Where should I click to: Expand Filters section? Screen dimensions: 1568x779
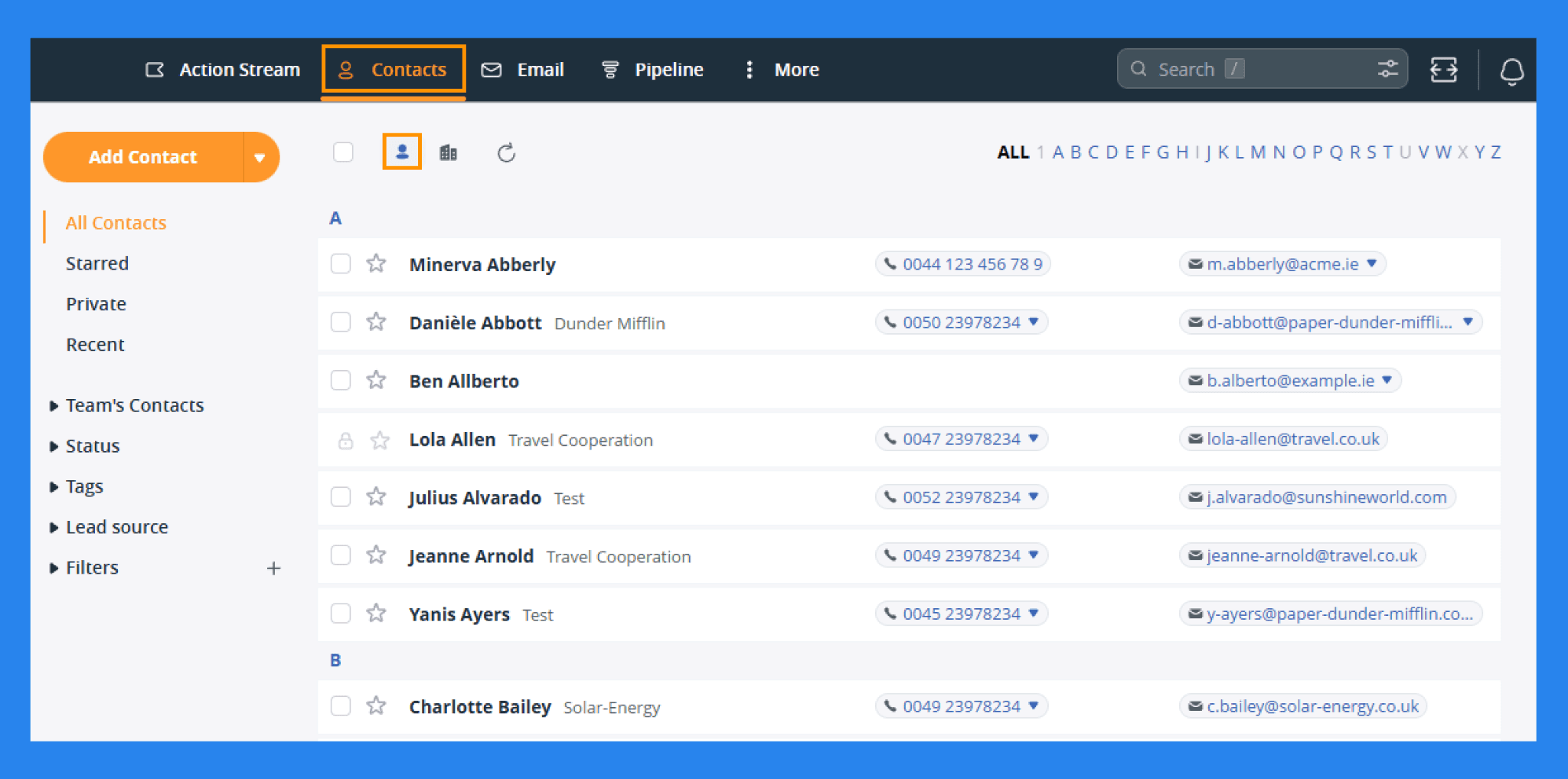pyautogui.click(x=54, y=568)
